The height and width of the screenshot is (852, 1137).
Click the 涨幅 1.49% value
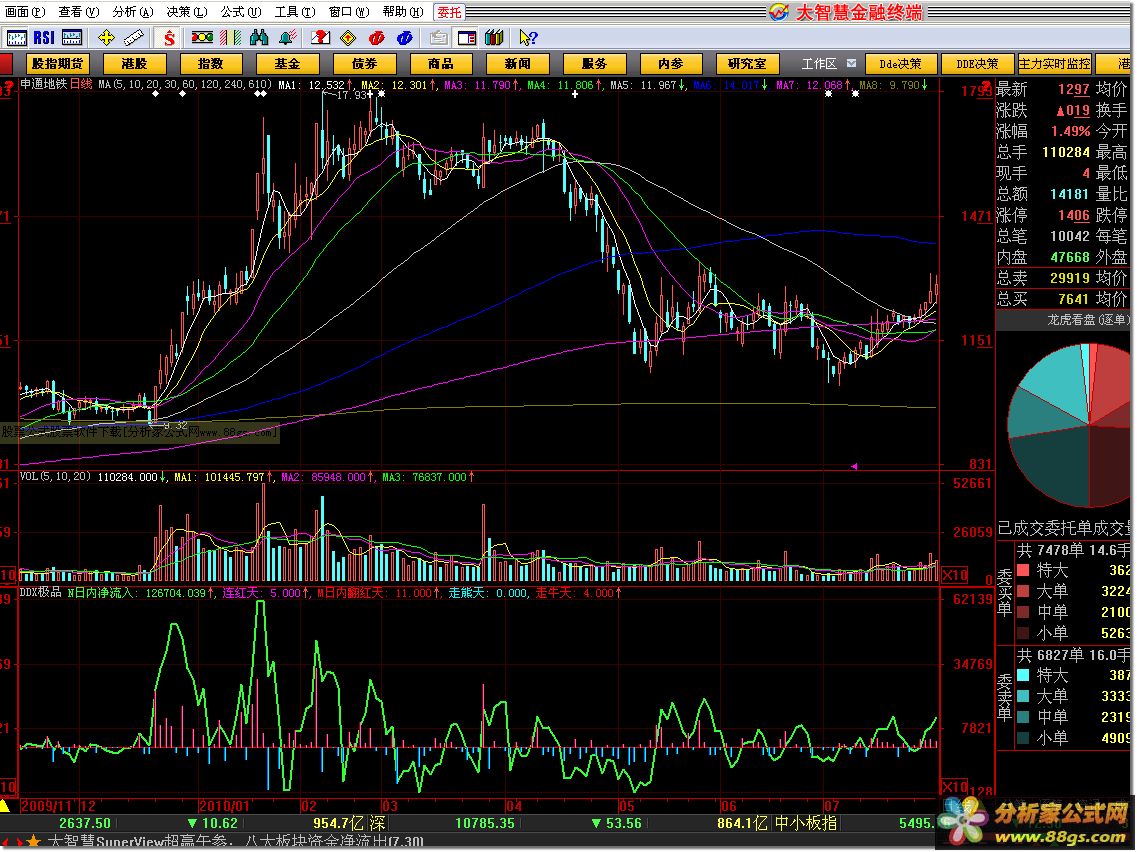click(x=1070, y=131)
